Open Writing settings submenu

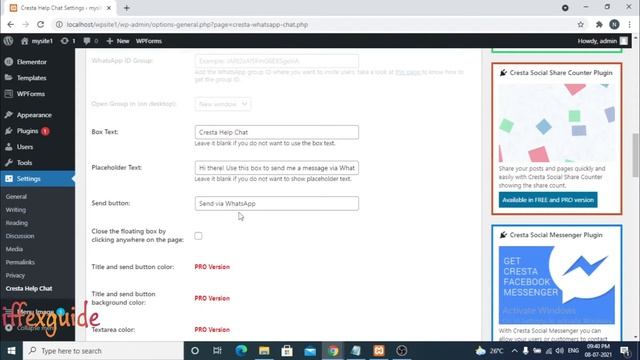coord(16,210)
